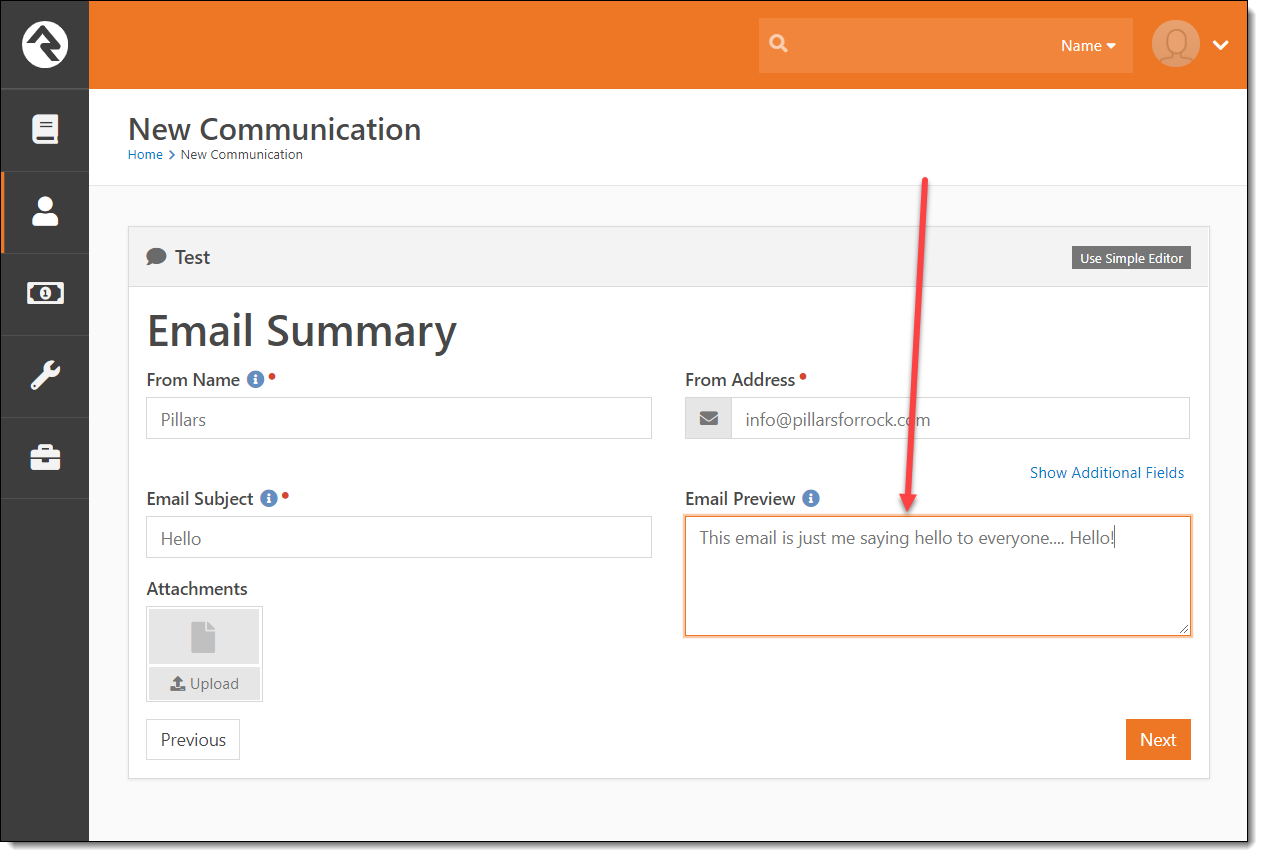Click inside the Email Preview text area
This screenshot has width=1263, height=857.
coord(938,576)
